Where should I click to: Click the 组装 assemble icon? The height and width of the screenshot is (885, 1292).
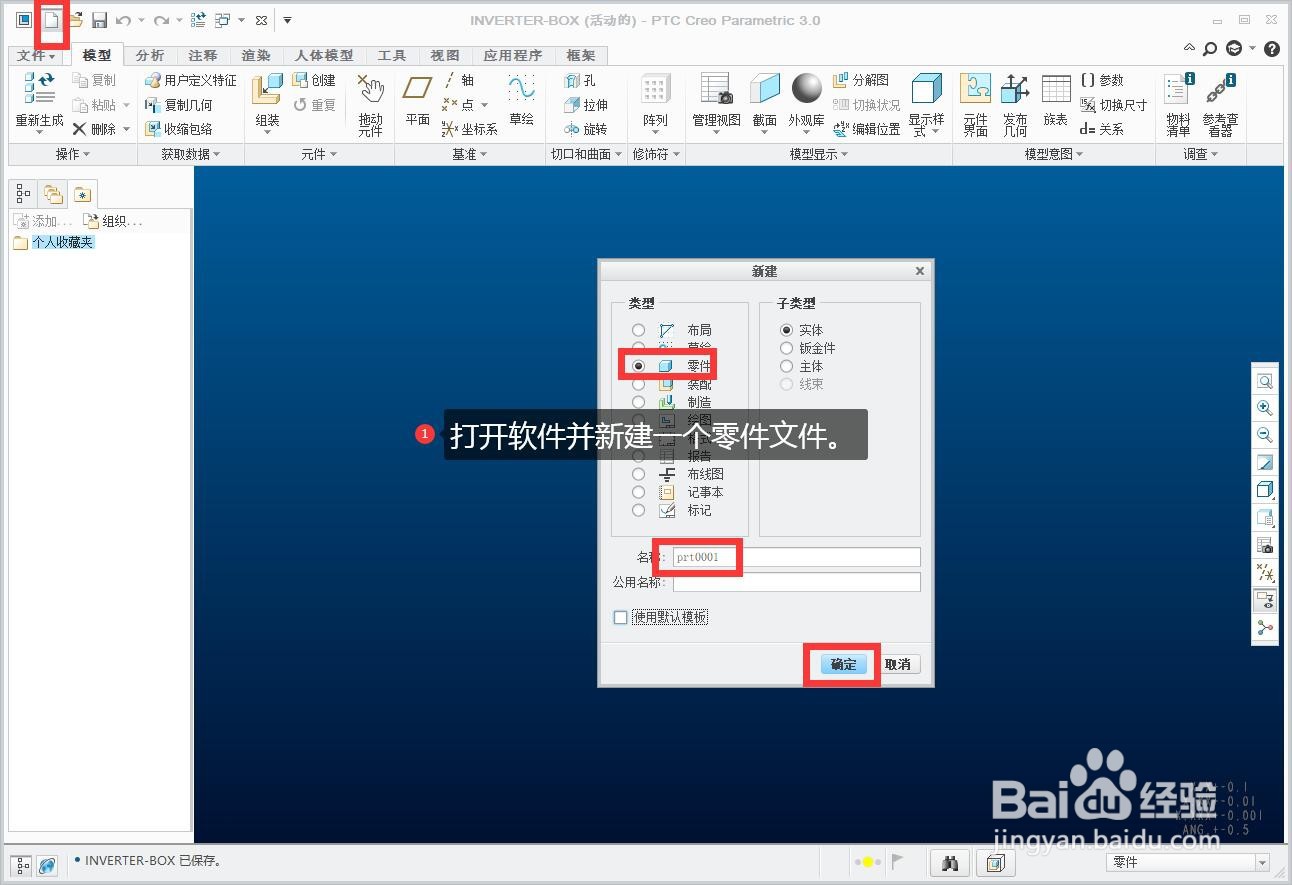click(267, 90)
